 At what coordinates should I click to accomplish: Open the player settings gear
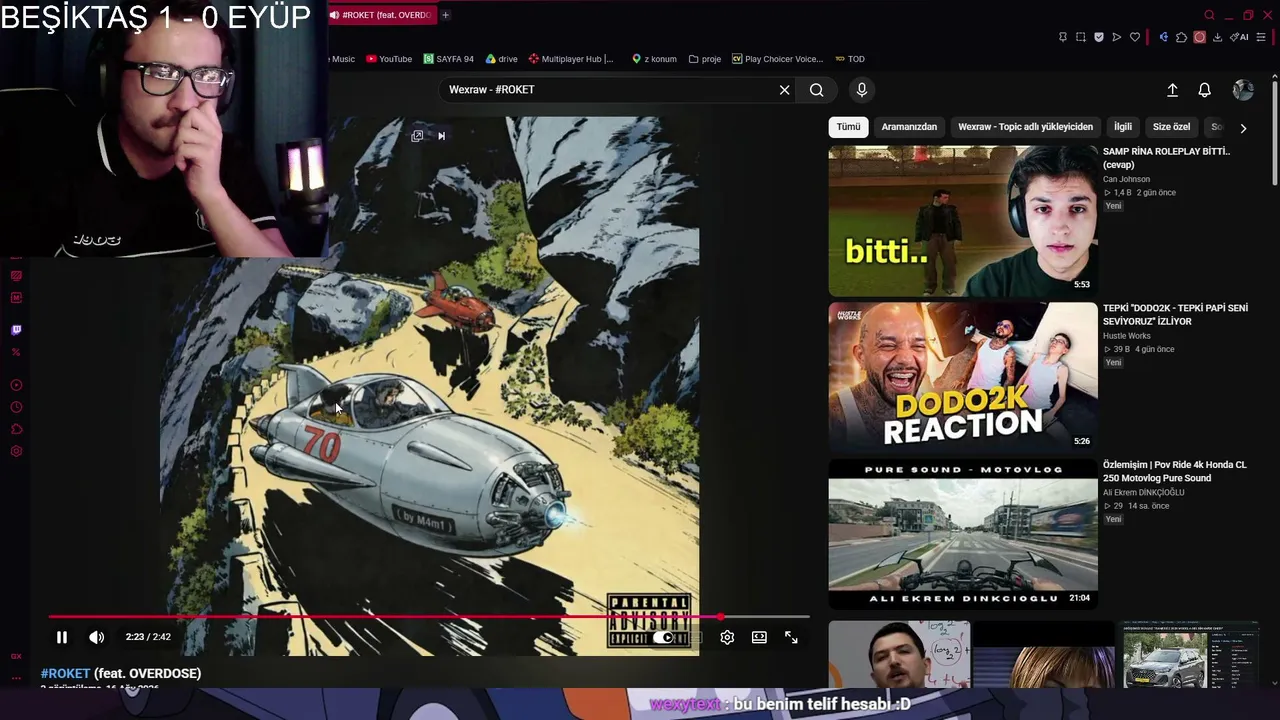click(727, 637)
